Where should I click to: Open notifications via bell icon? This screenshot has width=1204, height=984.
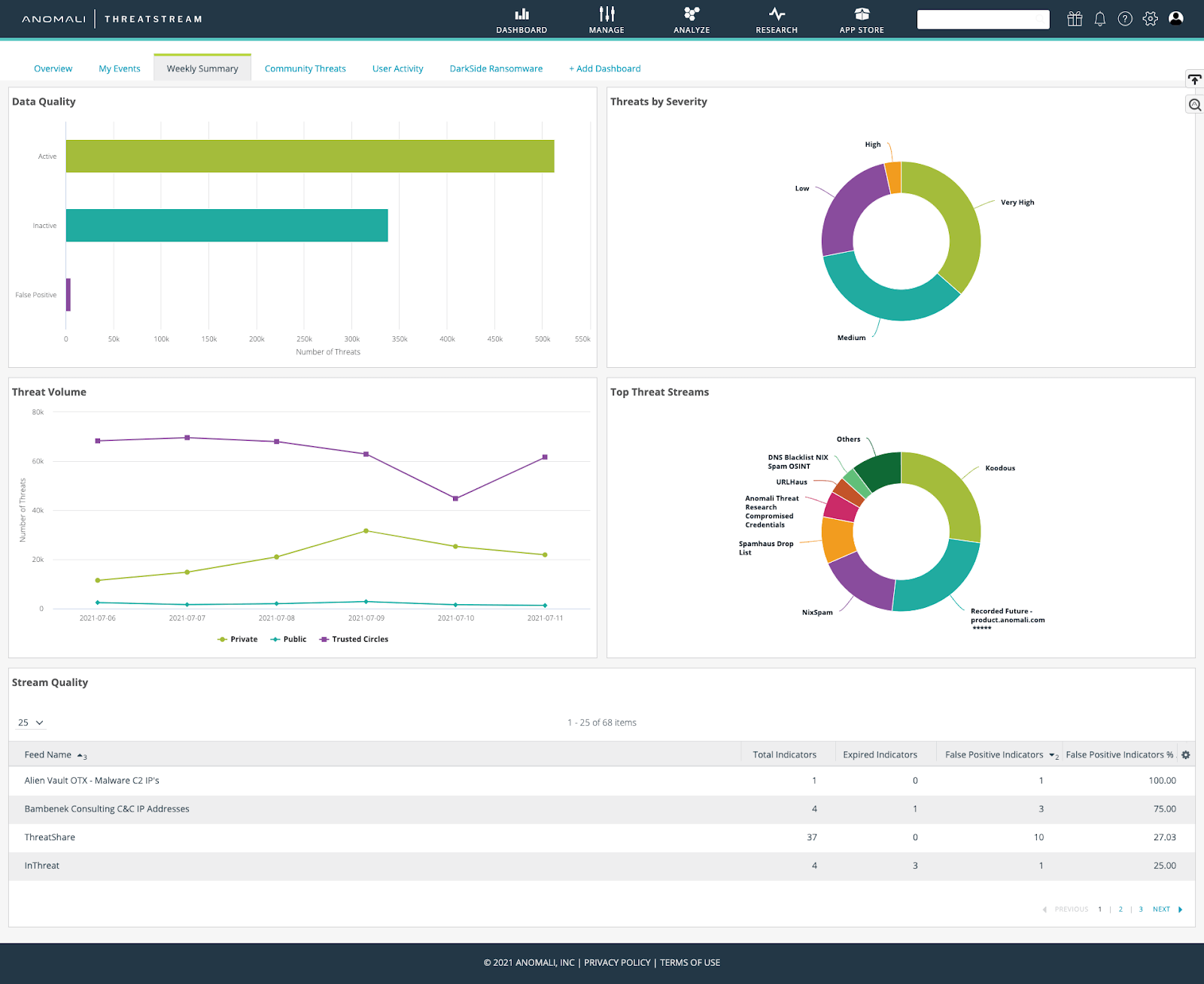pyautogui.click(x=1099, y=19)
